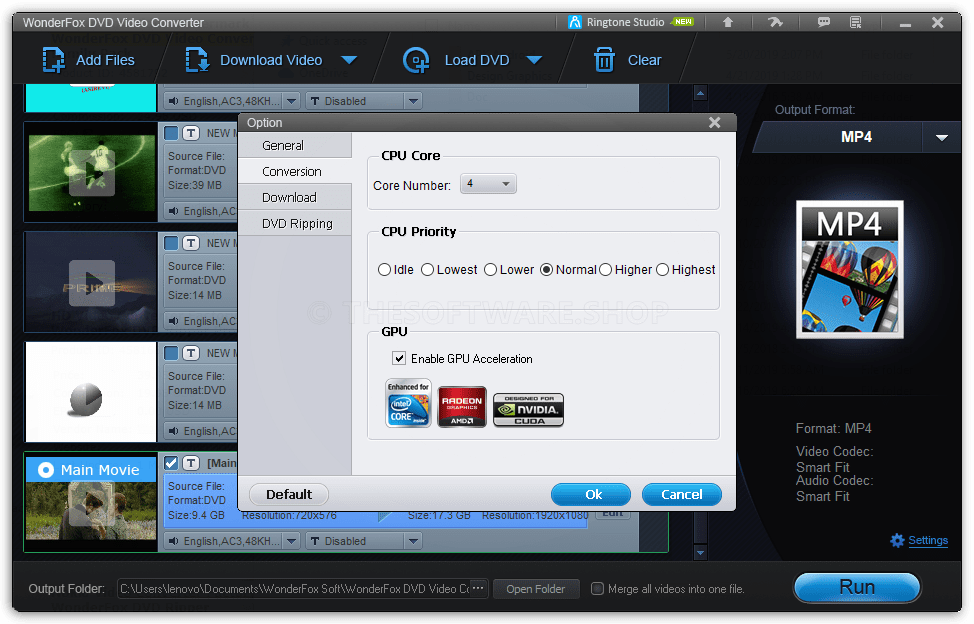Screen dimensions: 974x624
Task: Open bottom Disabled subtitle dropdown
Action: tap(413, 541)
